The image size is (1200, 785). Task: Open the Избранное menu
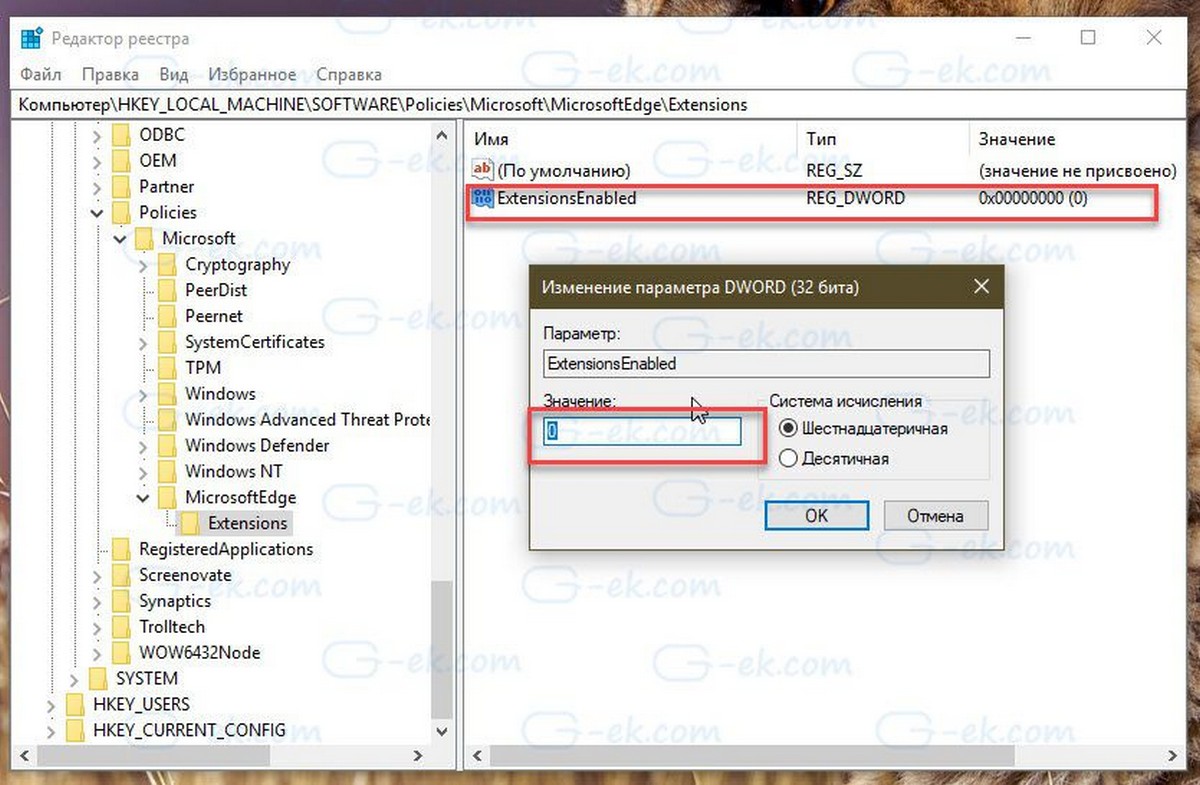point(252,74)
